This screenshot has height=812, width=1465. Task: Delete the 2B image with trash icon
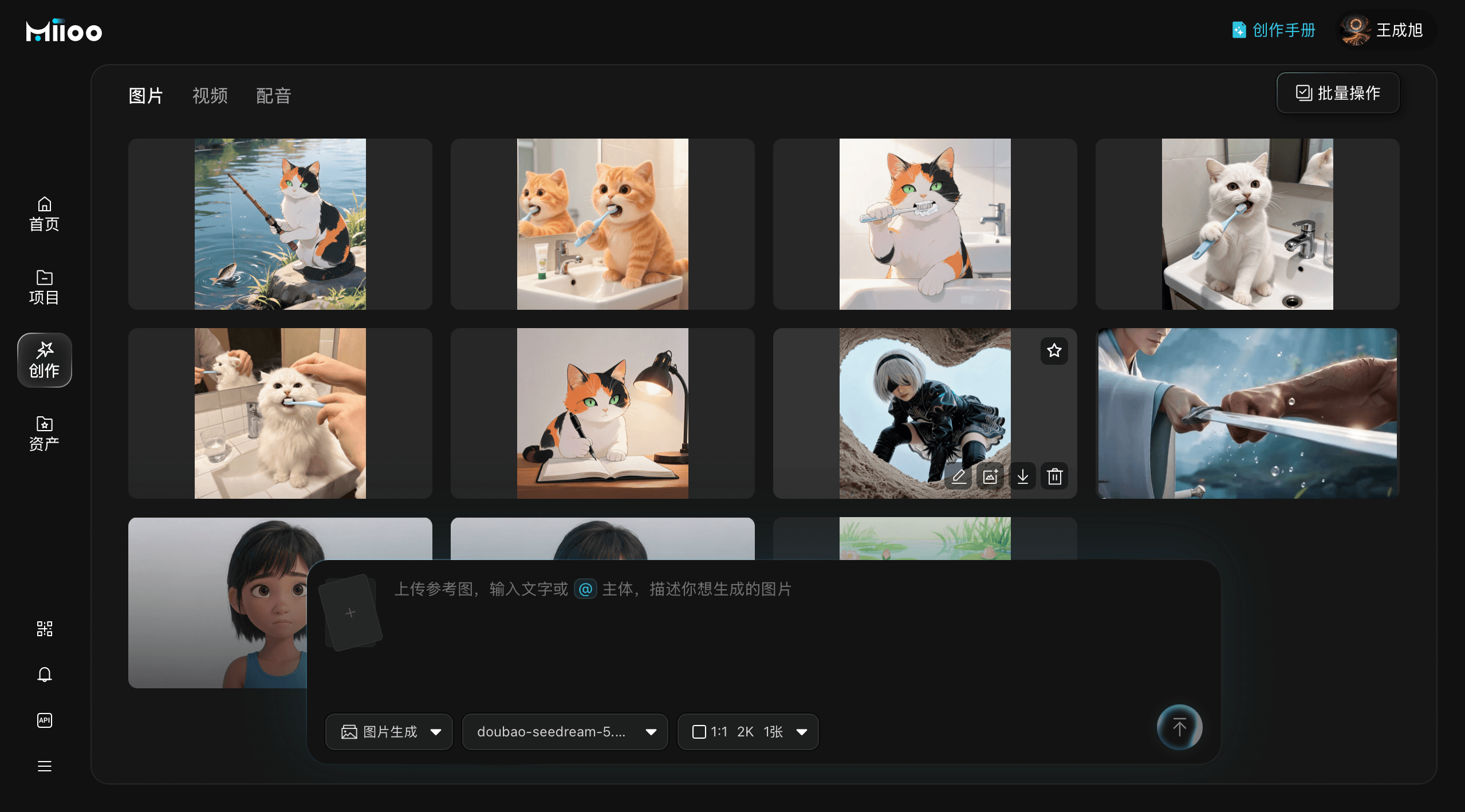click(x=1055, y=476)
